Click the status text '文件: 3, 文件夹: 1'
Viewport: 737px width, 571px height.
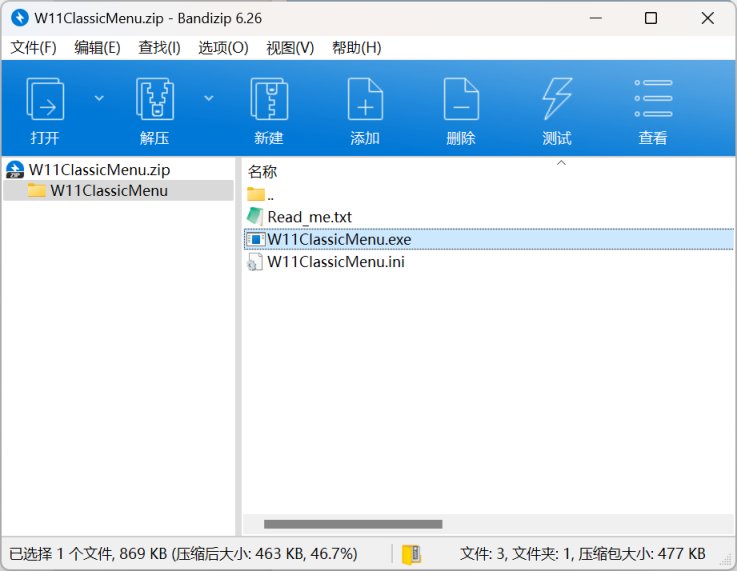[x=516, y=554]
